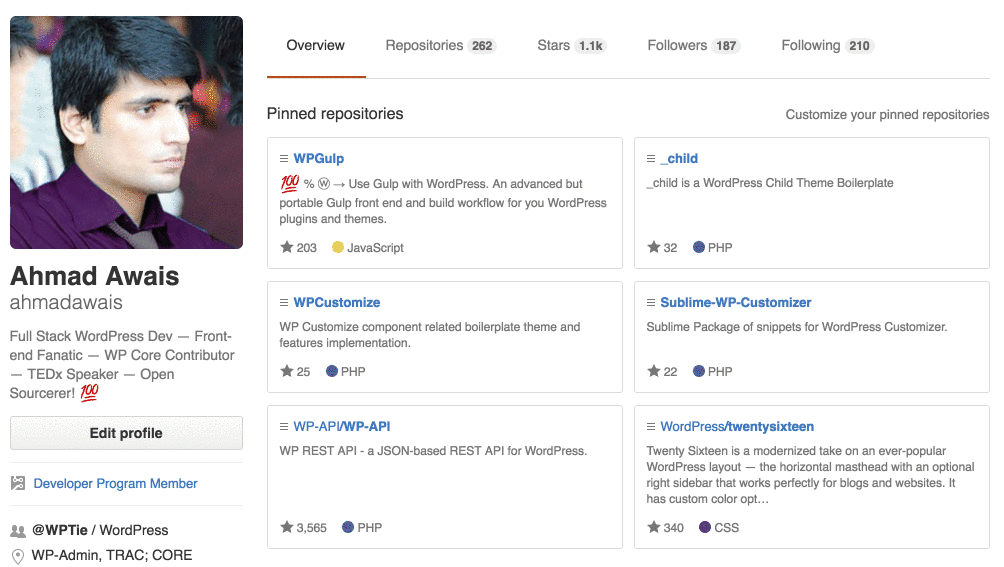Click the Developer Program Member badge icon
Viewport: 1004px width, 567px height.
click(x=18, y=484)
